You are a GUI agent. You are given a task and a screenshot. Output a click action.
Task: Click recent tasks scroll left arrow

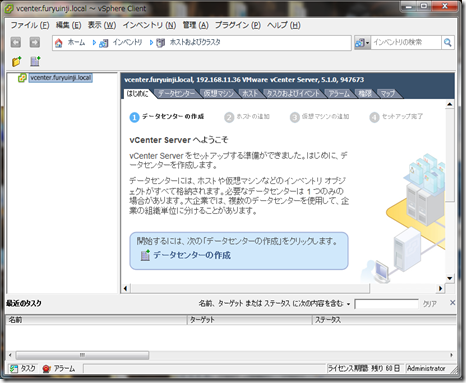pyautogui.click(x=10, y=355)
